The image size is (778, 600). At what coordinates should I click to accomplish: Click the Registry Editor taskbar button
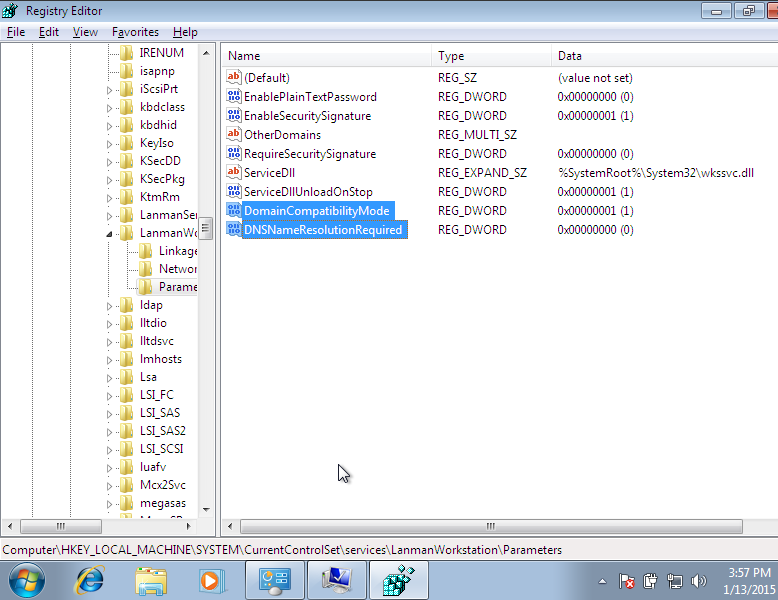[399, 581]
